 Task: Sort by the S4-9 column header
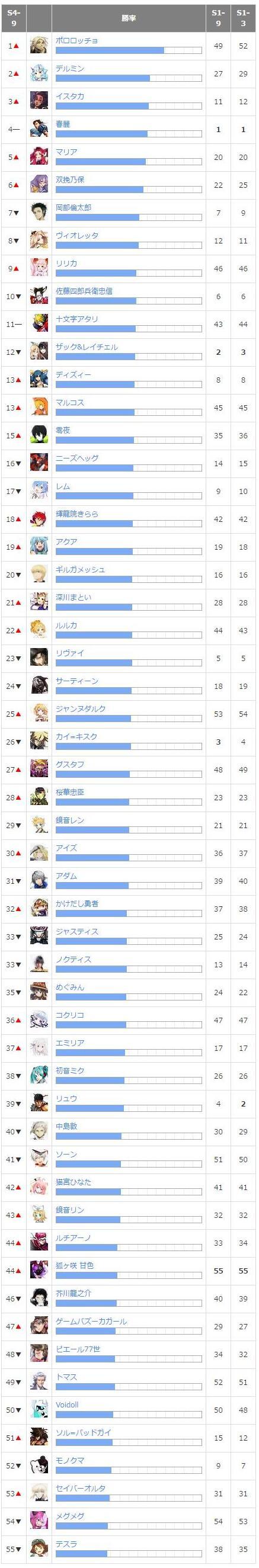[x=14, y=18]
